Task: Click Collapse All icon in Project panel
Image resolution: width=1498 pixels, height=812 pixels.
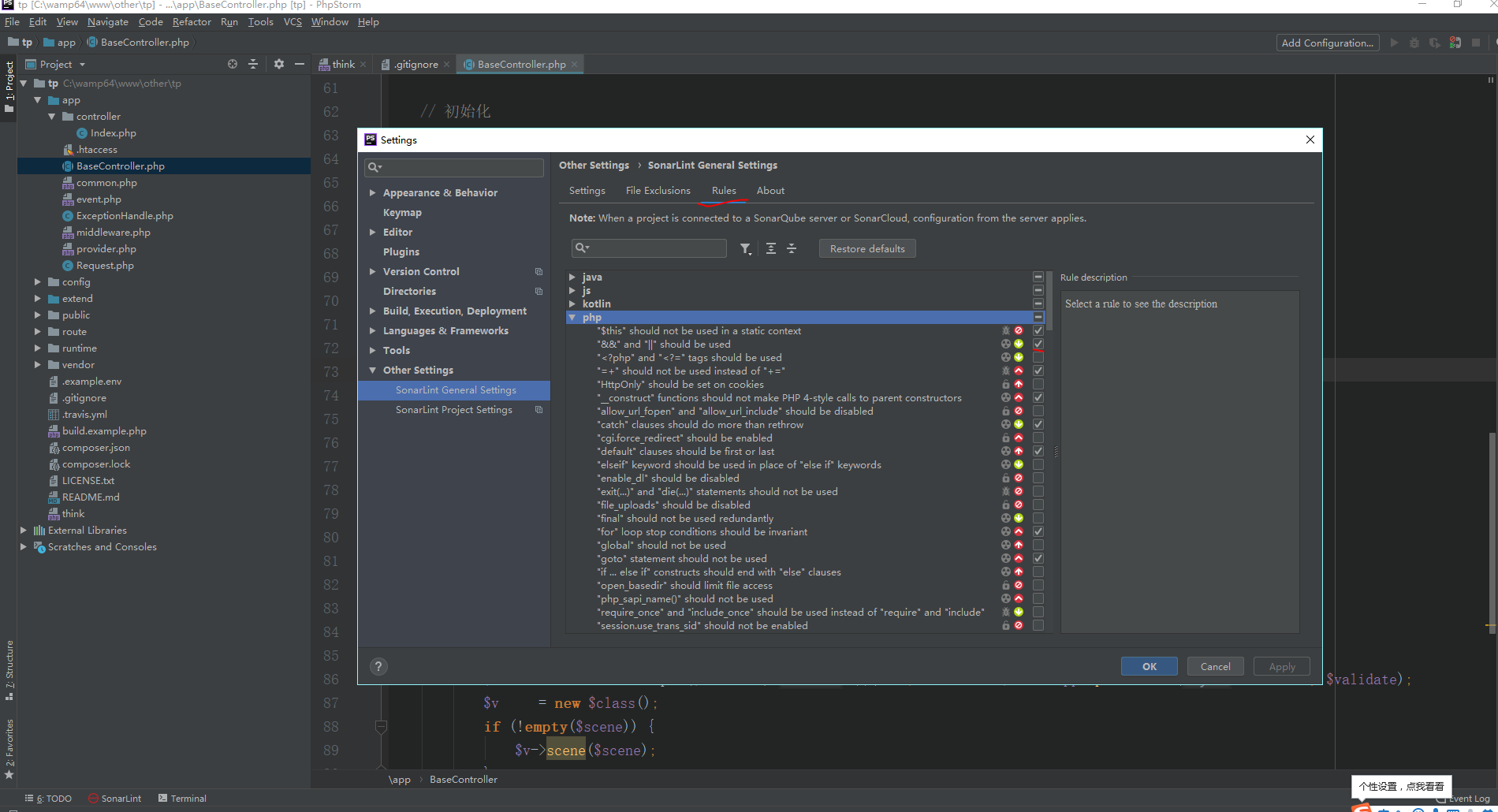Action: 253,64
